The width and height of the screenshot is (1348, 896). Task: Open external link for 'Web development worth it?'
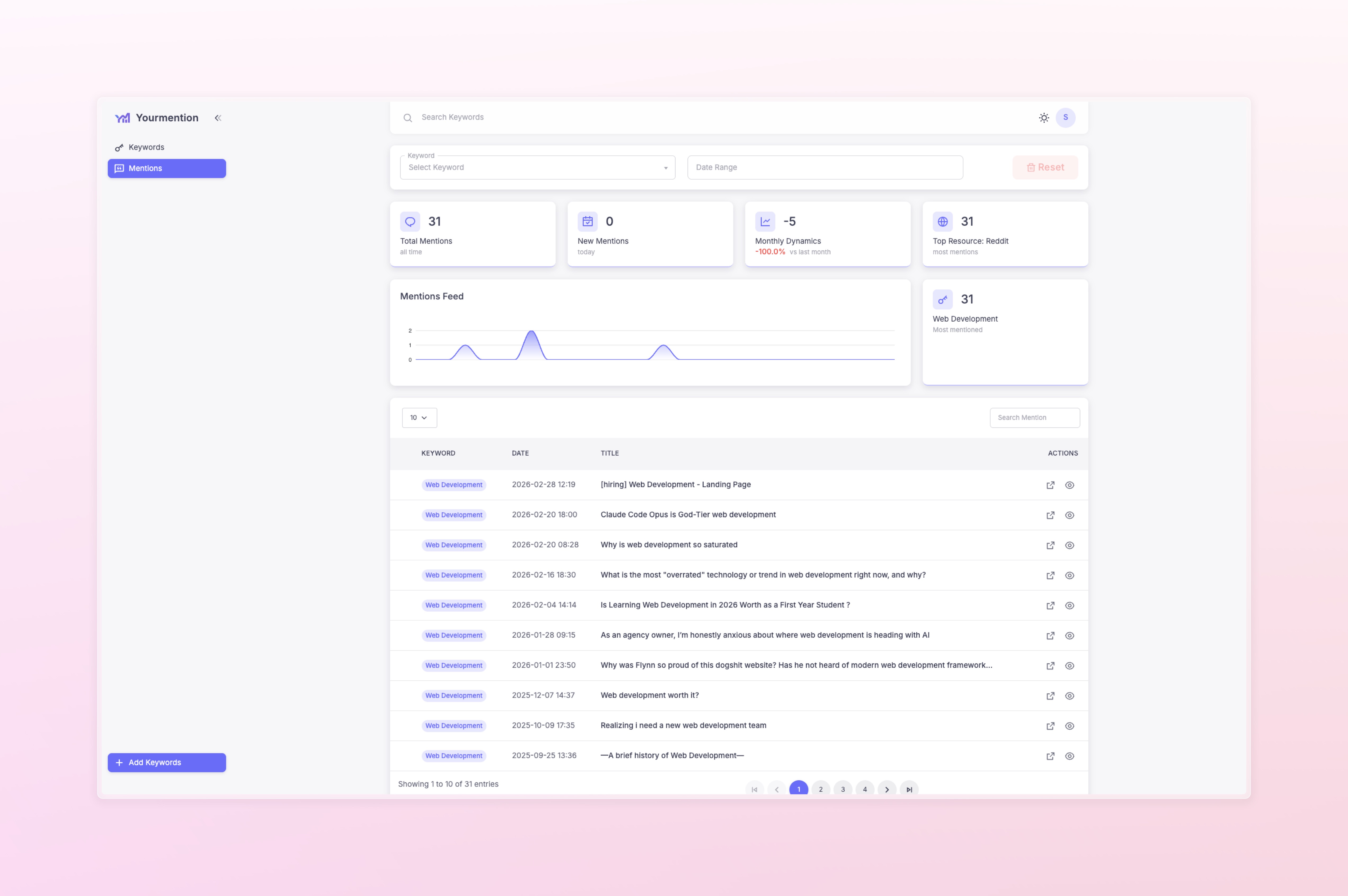tap(1050, 696)
